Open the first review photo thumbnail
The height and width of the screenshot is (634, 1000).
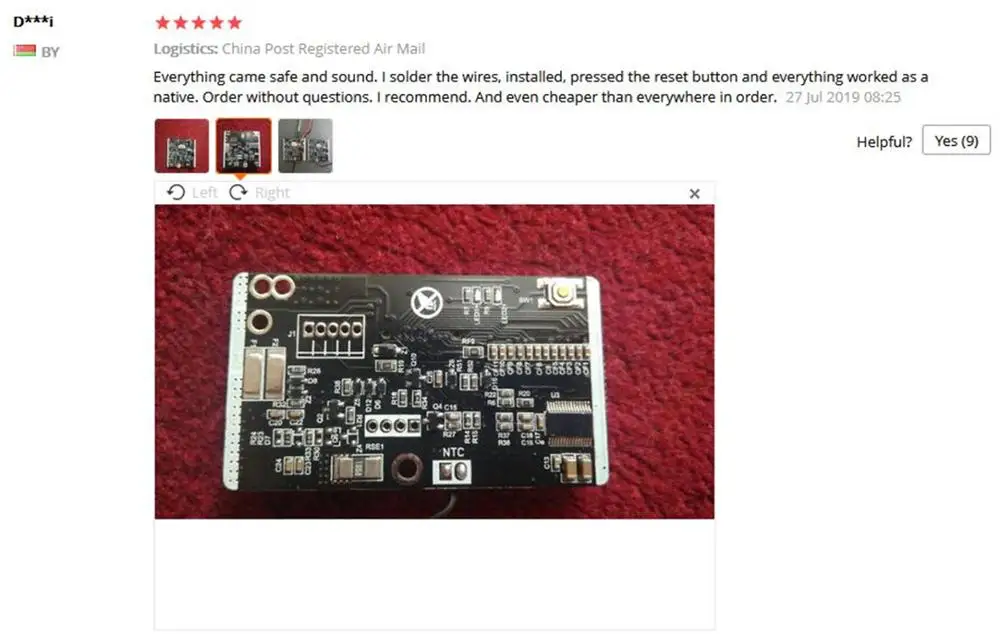tap(182, 145)
